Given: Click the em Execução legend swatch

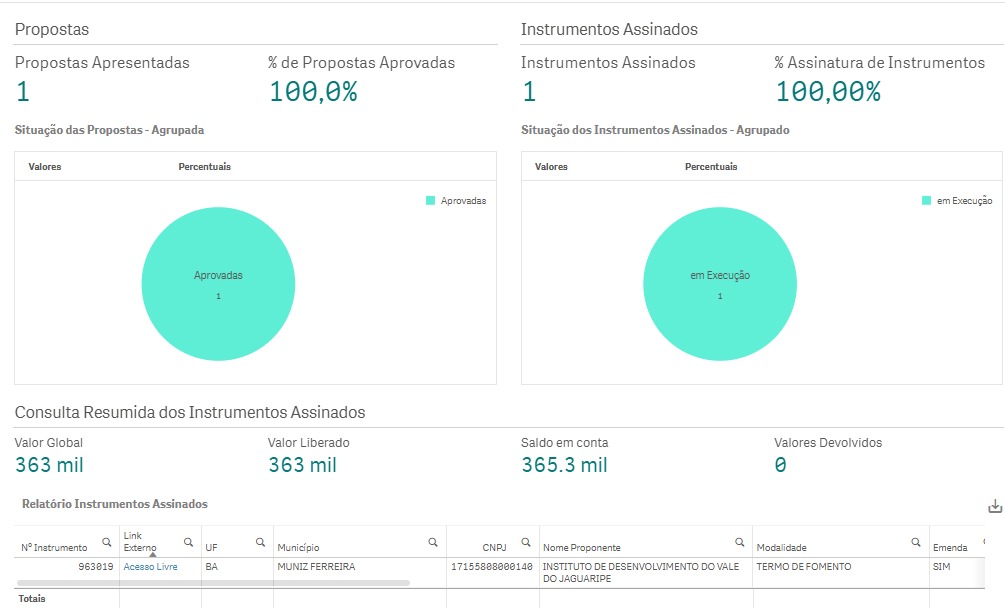Looking at the screenshot, I should 926,201.
